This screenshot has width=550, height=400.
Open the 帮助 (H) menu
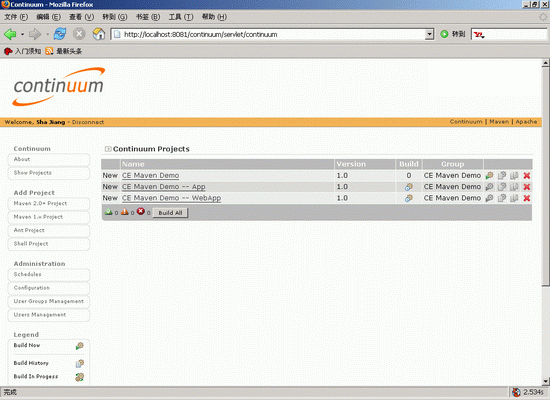point(214,17)
